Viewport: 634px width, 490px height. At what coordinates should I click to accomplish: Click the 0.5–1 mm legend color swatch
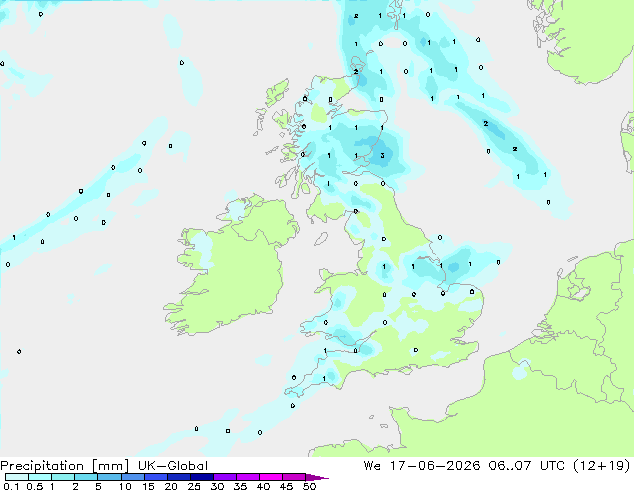click(x=40, y=477)
